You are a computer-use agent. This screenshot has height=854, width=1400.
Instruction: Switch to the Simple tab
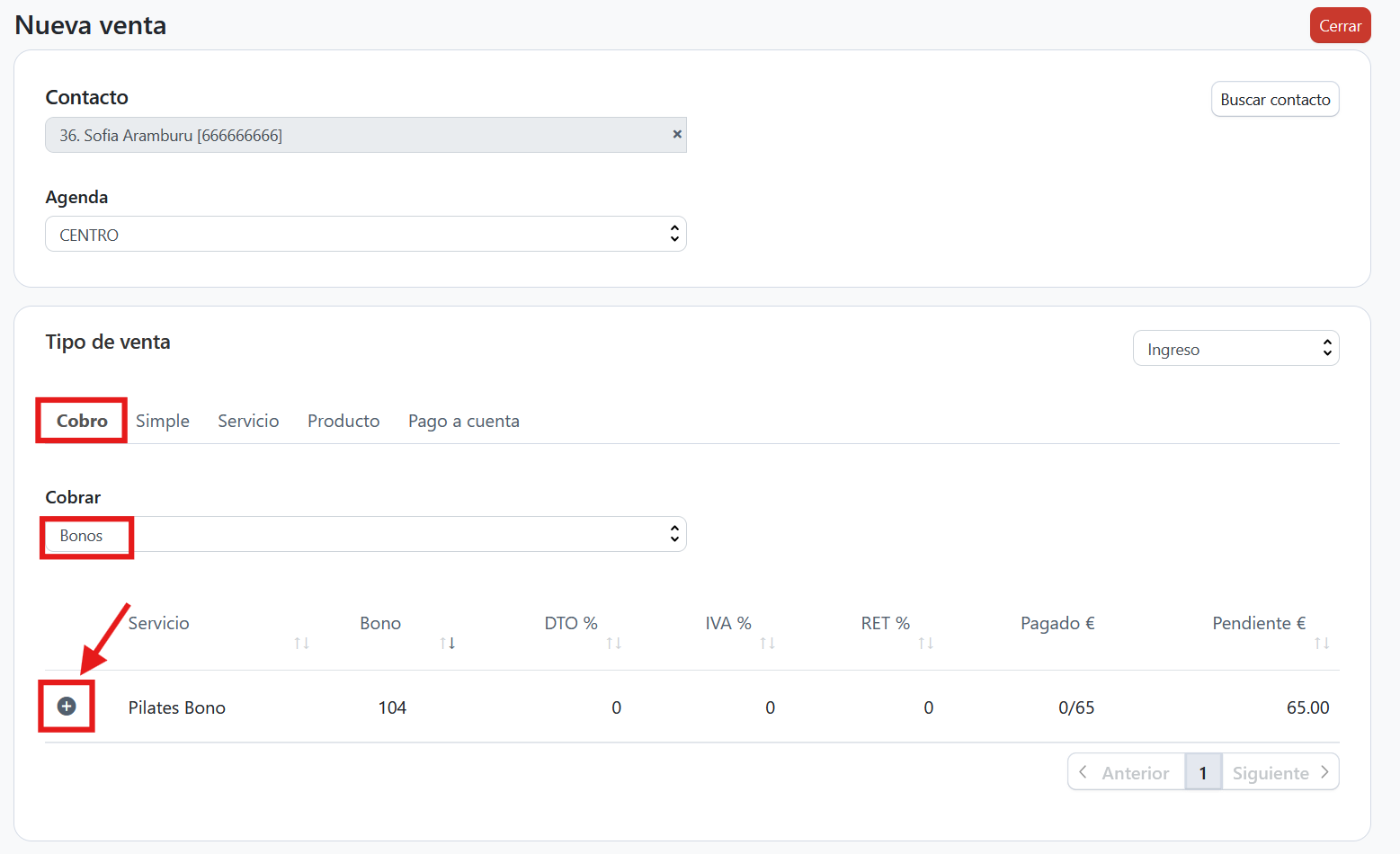[163, 421]
